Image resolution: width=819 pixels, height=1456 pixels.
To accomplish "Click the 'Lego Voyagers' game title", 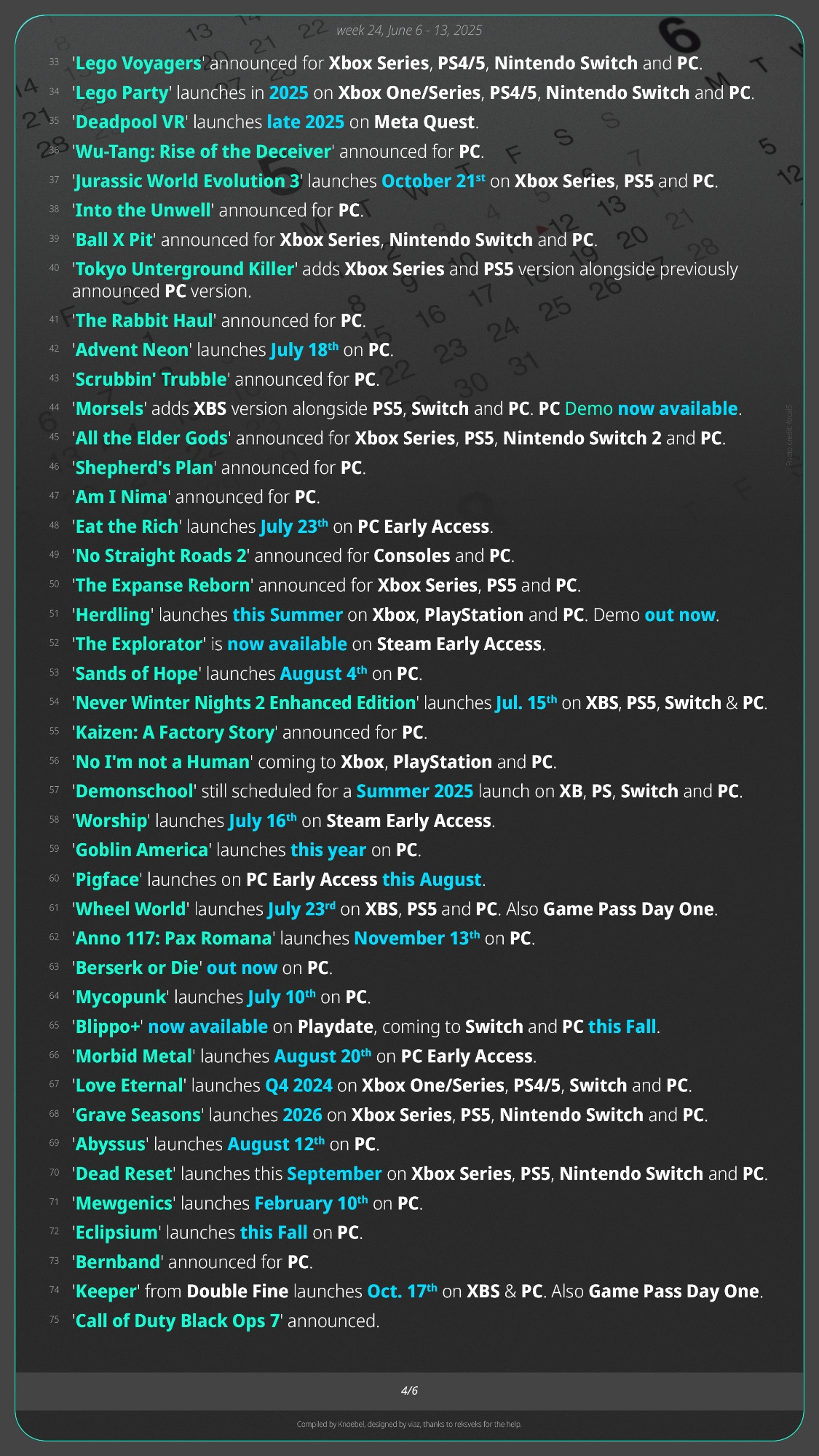I will 138,63.
